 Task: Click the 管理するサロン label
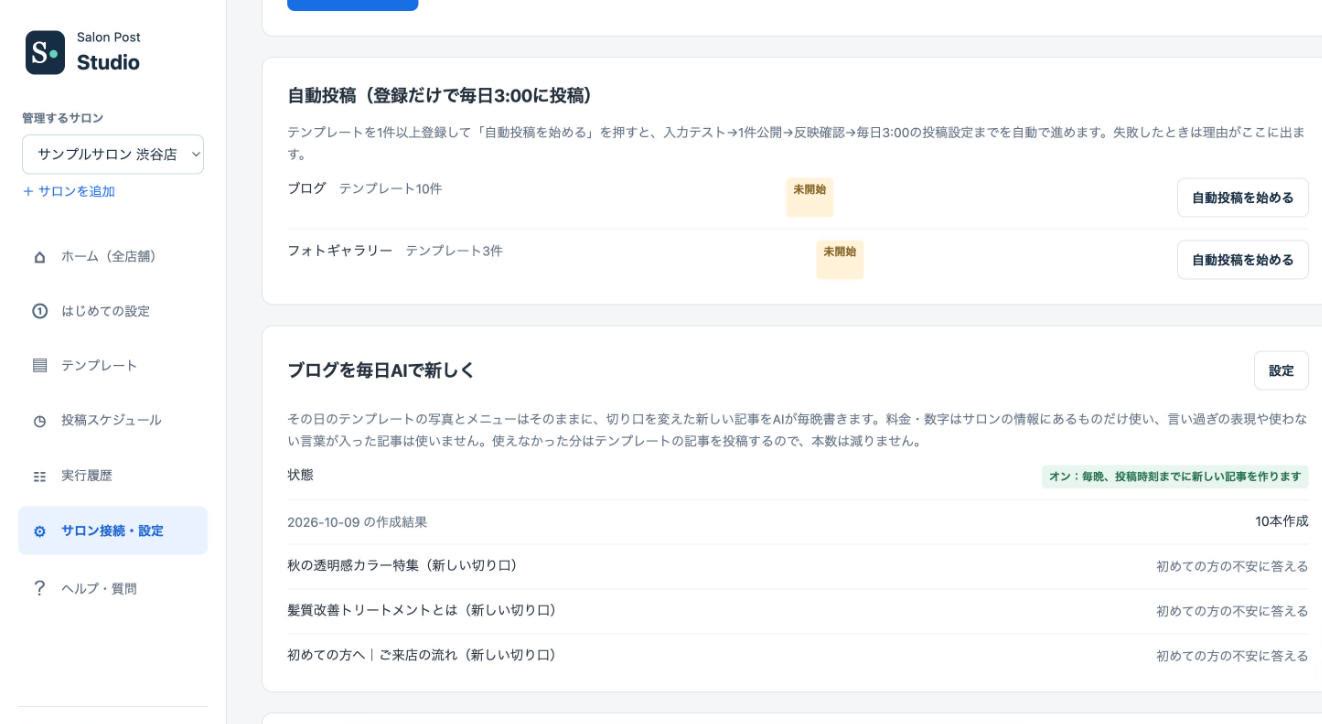(x=63, y=118)
